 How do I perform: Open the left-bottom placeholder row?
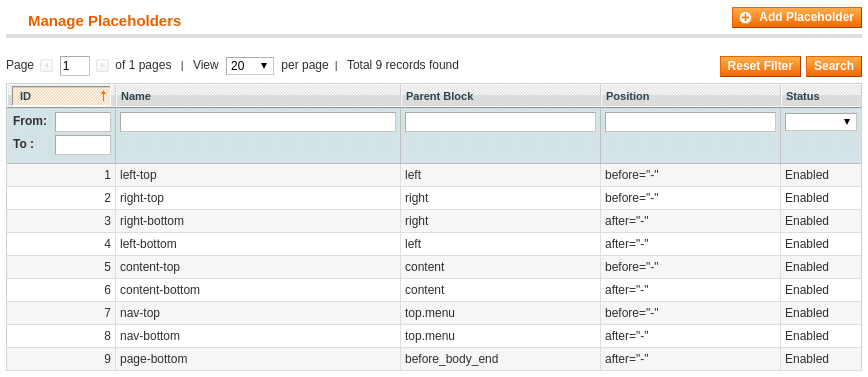(434, 244)
